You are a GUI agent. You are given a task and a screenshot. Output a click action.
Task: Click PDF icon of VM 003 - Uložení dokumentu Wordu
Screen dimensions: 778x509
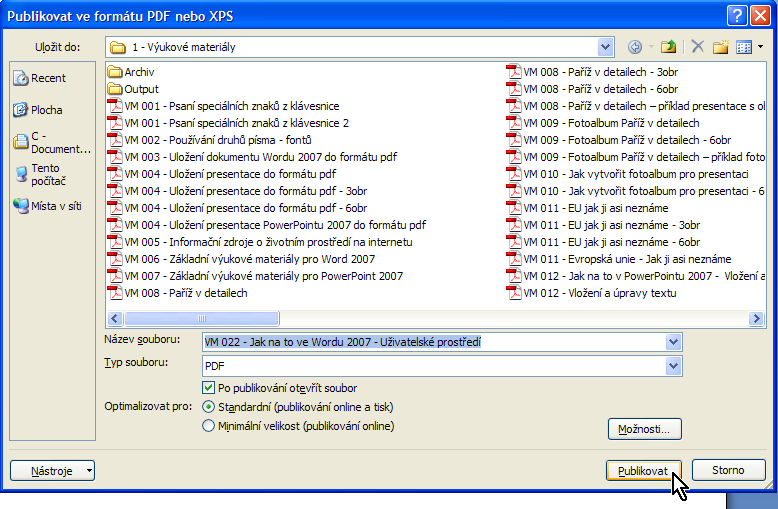click(115, 157)
